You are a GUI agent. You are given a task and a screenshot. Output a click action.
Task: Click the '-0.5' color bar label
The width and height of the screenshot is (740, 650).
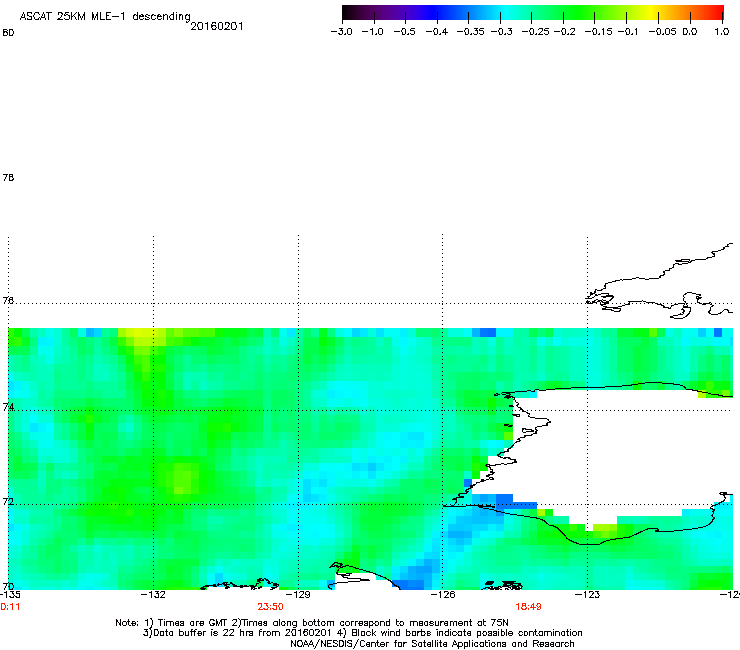click(404, 32)
